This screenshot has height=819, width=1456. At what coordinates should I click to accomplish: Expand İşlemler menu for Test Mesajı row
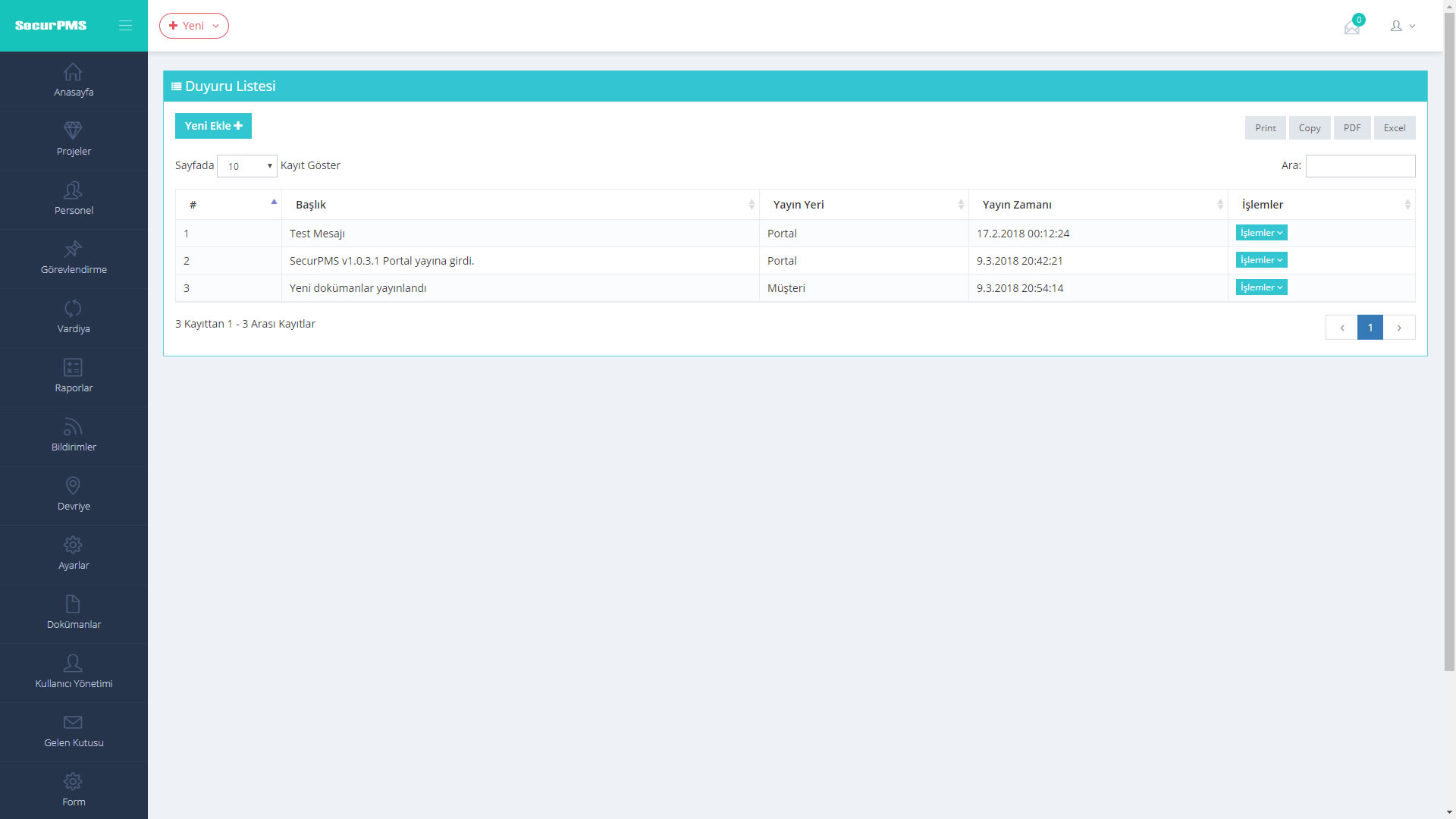point(1261,233)
